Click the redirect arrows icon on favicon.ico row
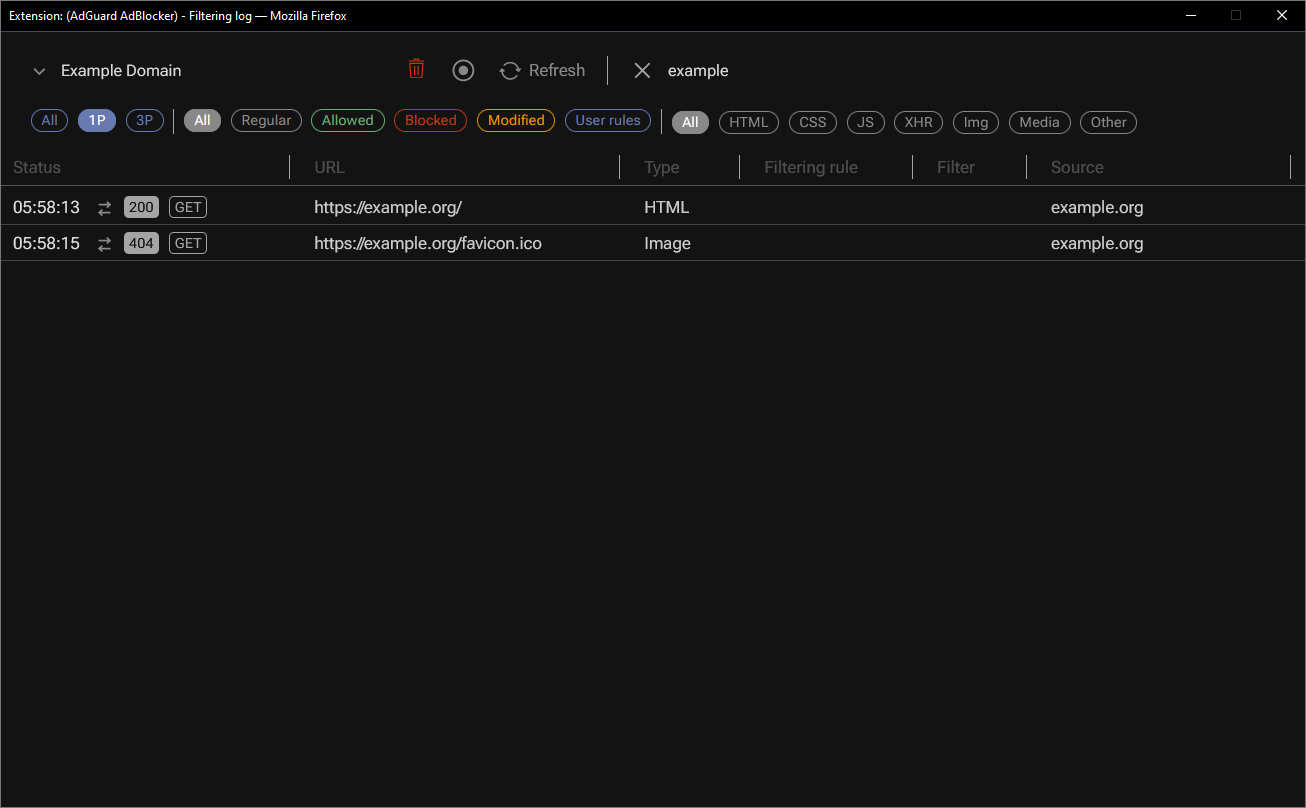Image resolution: width=1306 pixels, height=808 pixels. 104,243
